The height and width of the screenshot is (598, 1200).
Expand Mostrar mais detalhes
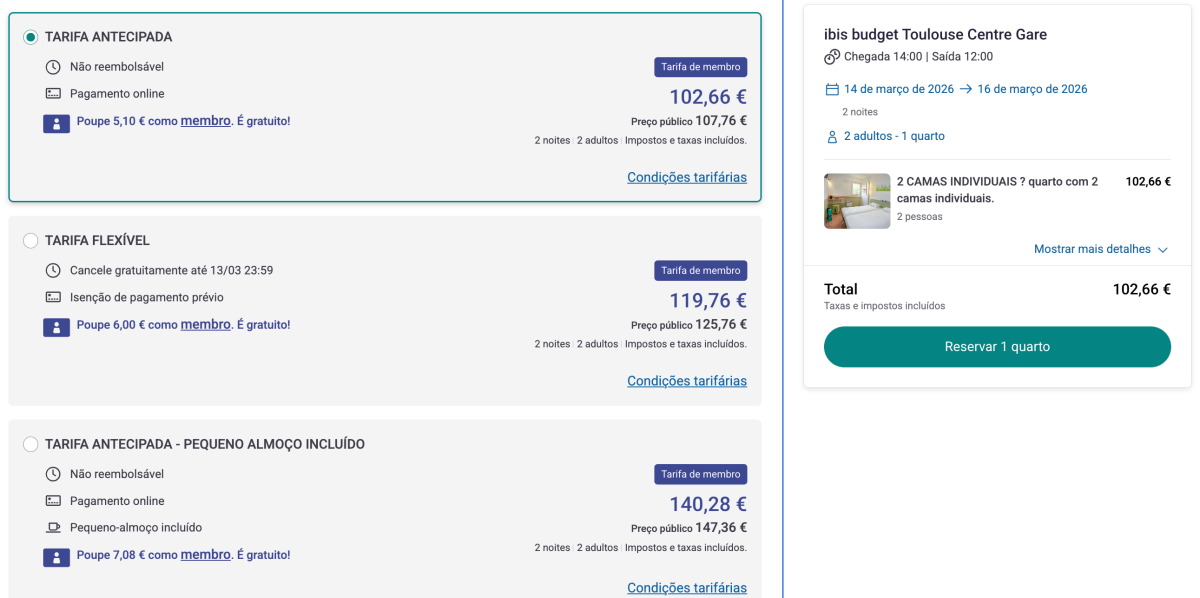point(1092,249)
